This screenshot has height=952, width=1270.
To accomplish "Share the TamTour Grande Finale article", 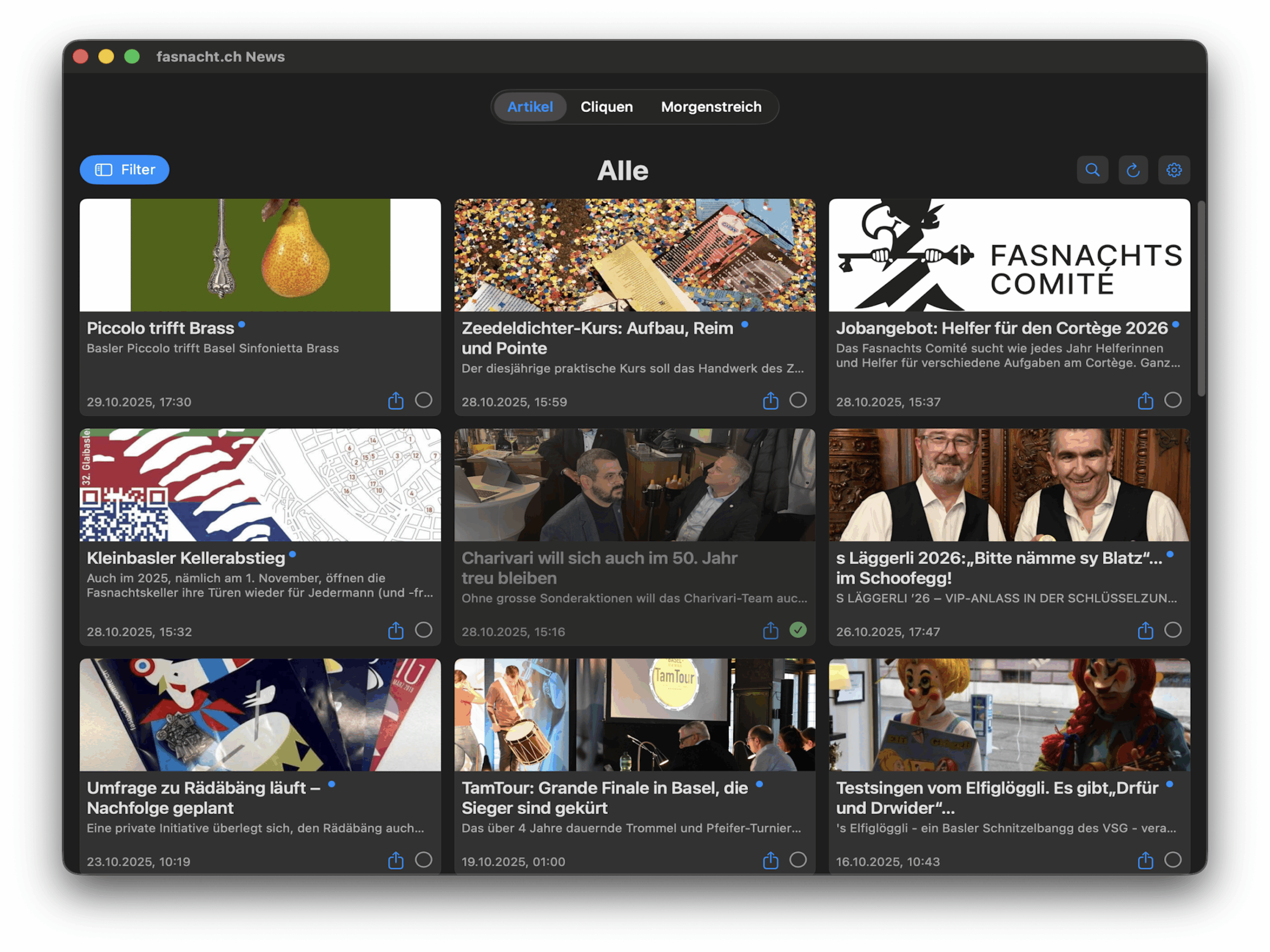I will point(770,860).
